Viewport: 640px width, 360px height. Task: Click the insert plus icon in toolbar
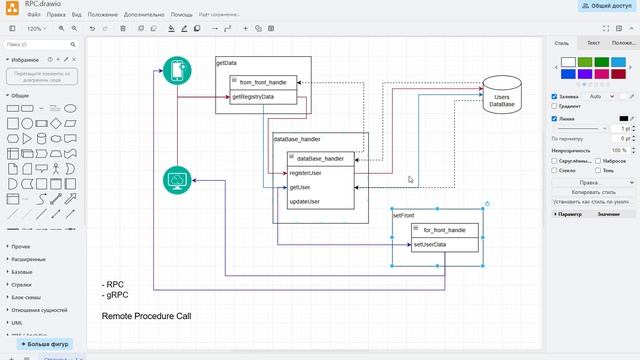(245, 29)
